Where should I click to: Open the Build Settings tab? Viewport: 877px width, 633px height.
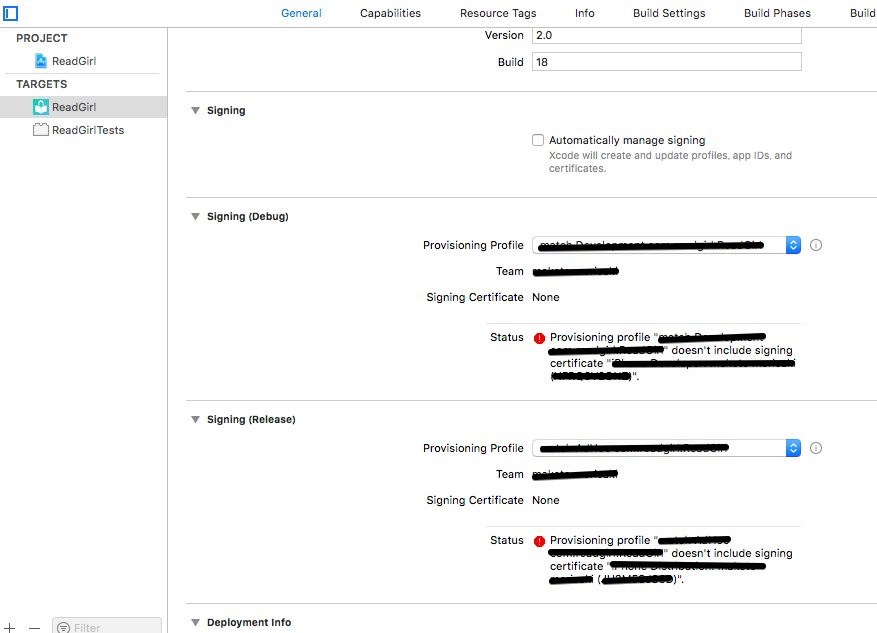click(x=669, y=13)
